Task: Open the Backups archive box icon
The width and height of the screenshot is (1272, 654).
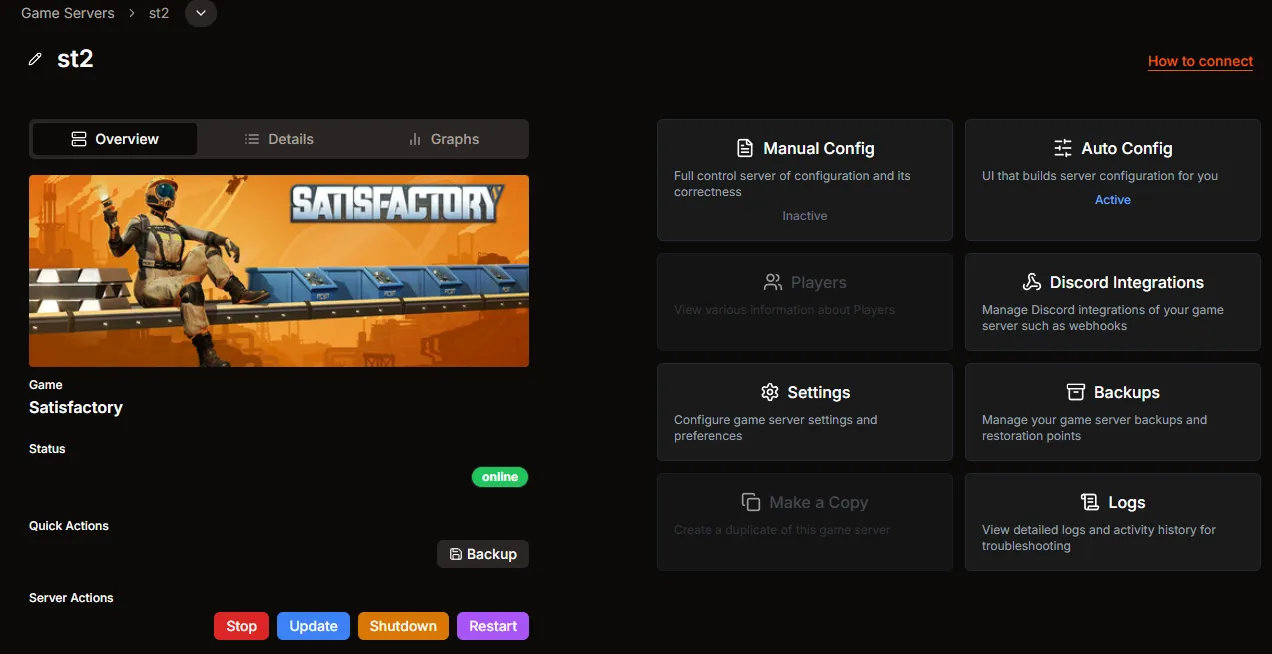Action: tap(1073, 392)
